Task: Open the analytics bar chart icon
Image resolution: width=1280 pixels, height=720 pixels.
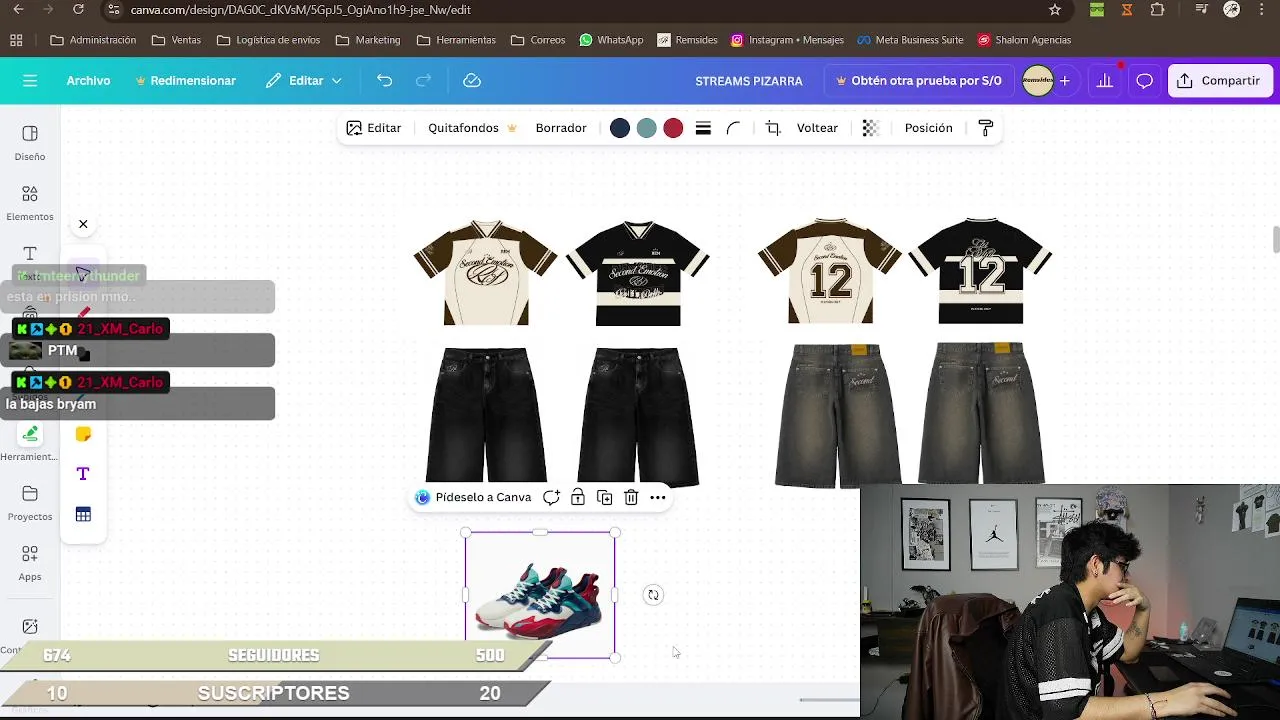Action: [x=1105, y=81]
